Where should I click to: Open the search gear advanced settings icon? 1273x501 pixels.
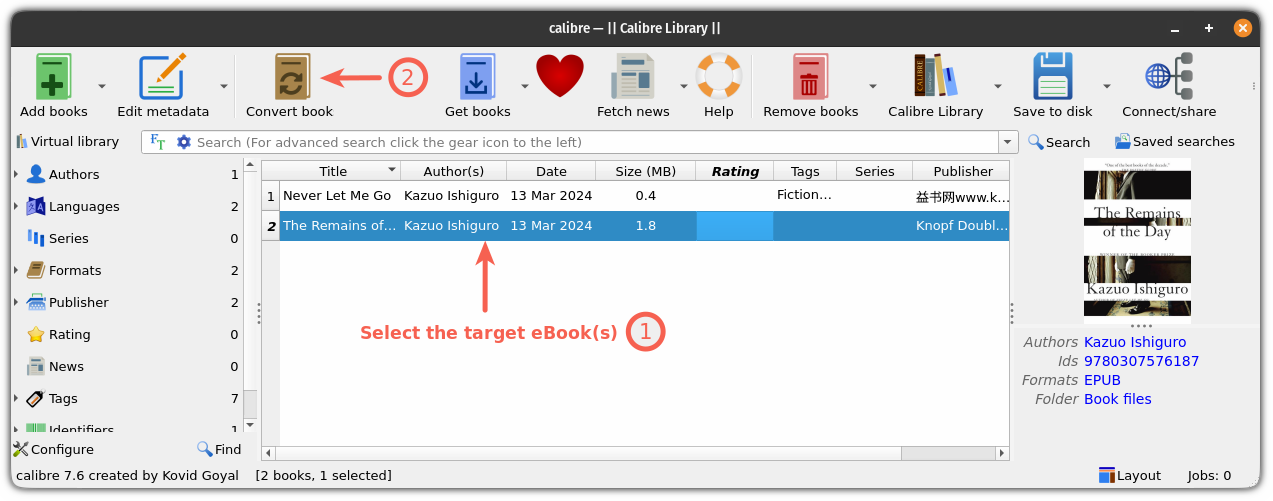[x=183, y=142]
